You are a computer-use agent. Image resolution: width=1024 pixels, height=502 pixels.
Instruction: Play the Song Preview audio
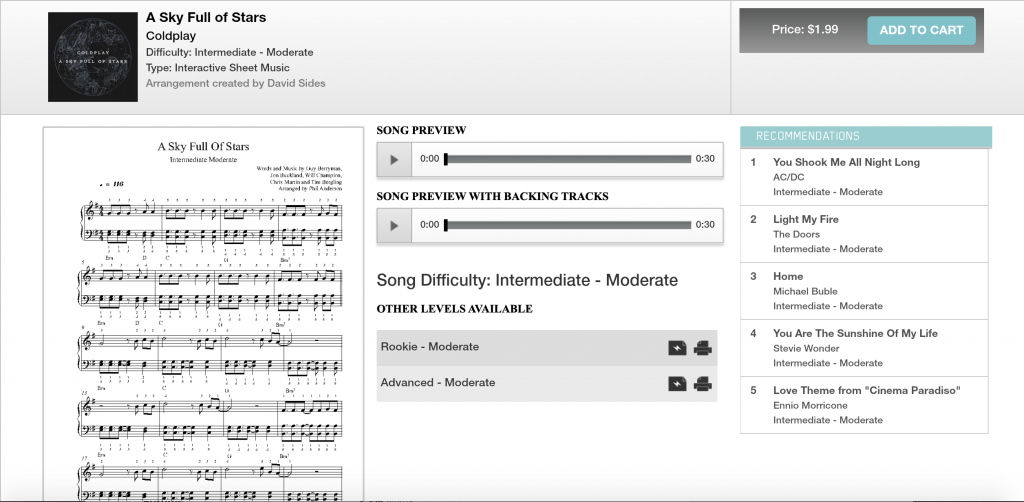pyautogui.click(x=394, y=159)
